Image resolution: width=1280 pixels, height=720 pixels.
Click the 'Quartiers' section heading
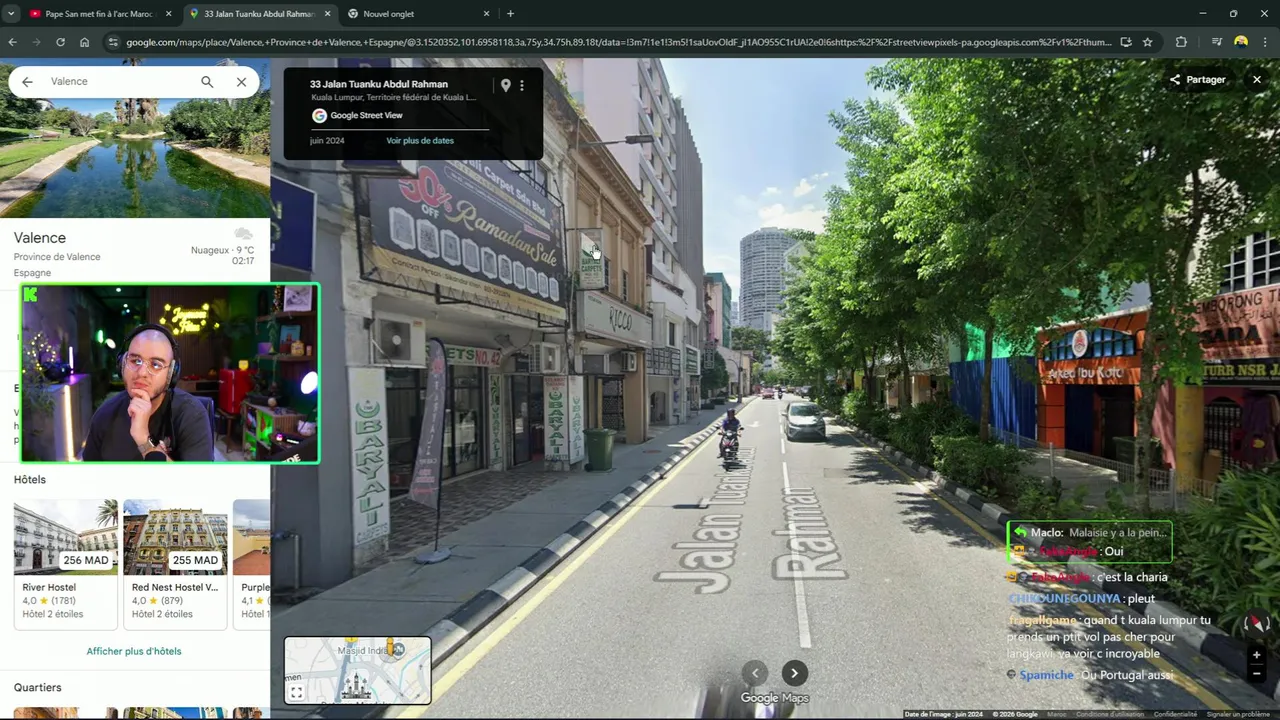tap(37, 688)
